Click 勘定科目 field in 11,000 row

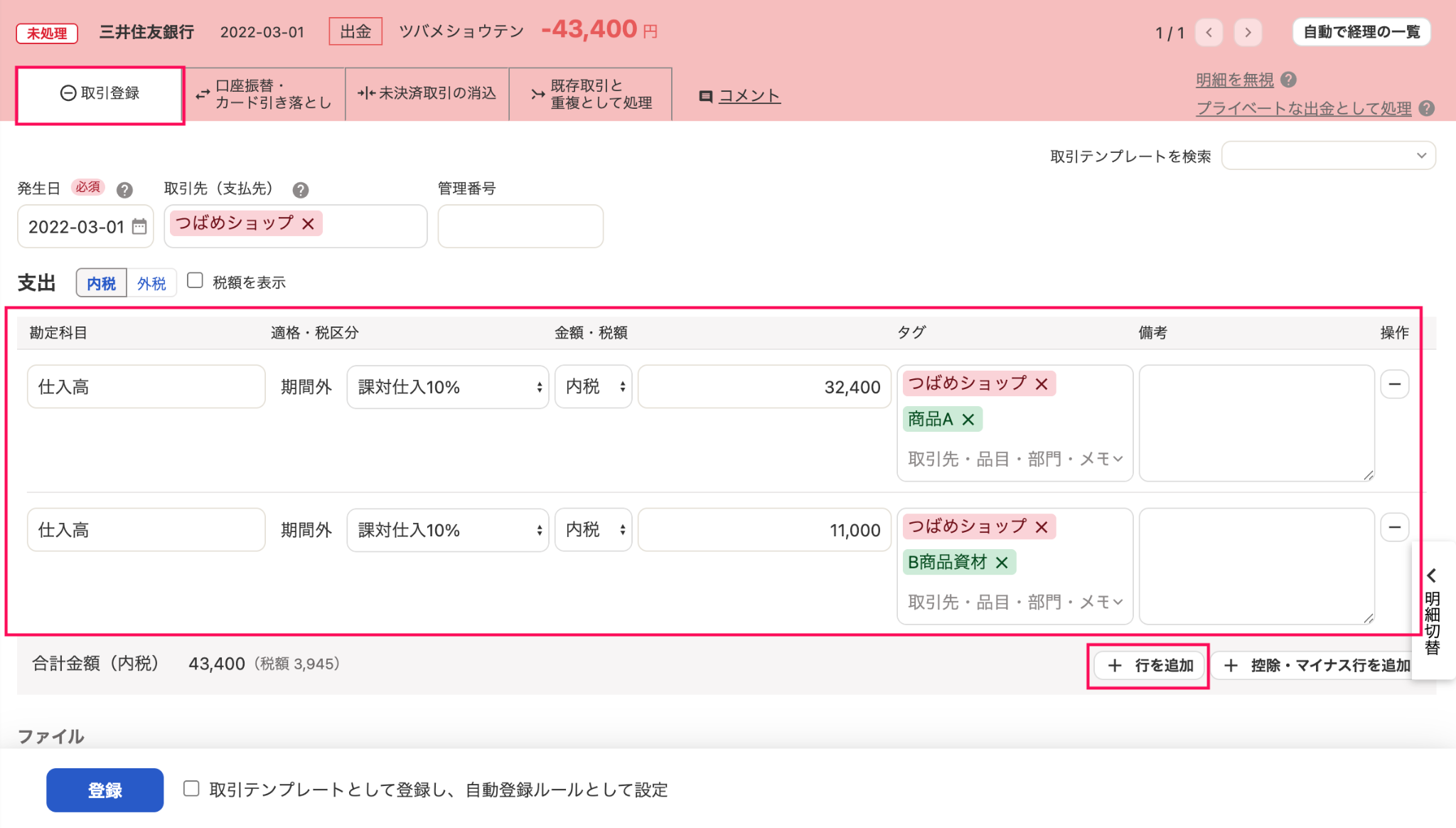tap(146, 530)
